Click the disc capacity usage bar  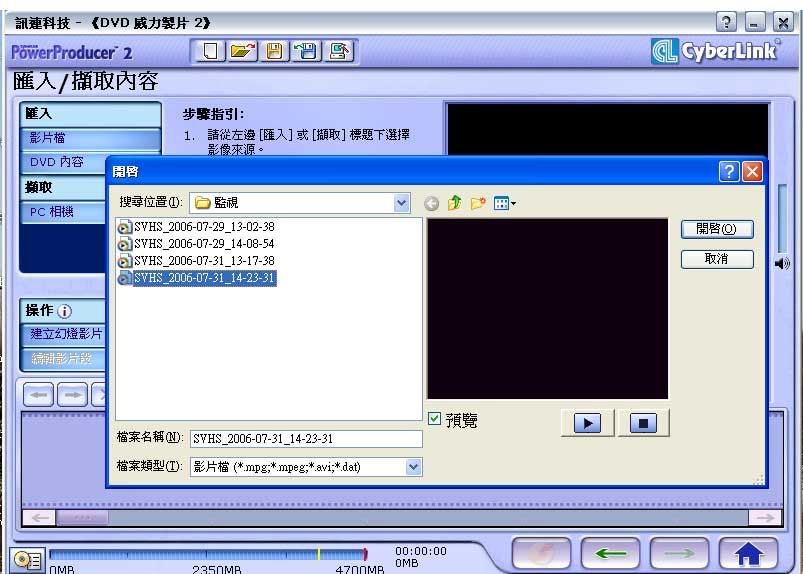click(x=208, y=555)
